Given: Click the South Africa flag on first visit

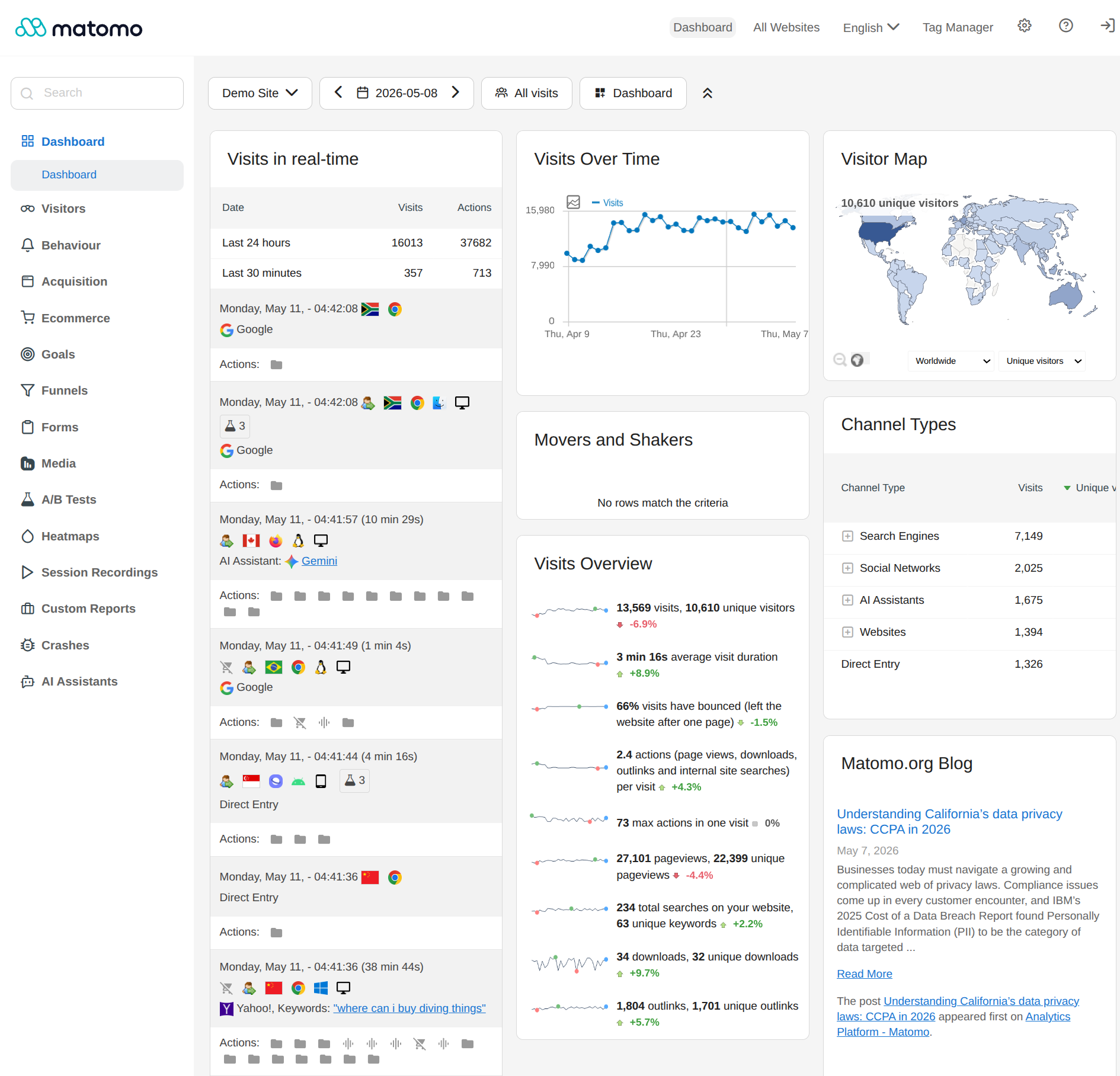Looking at the screenshot, I should point(370,309).
